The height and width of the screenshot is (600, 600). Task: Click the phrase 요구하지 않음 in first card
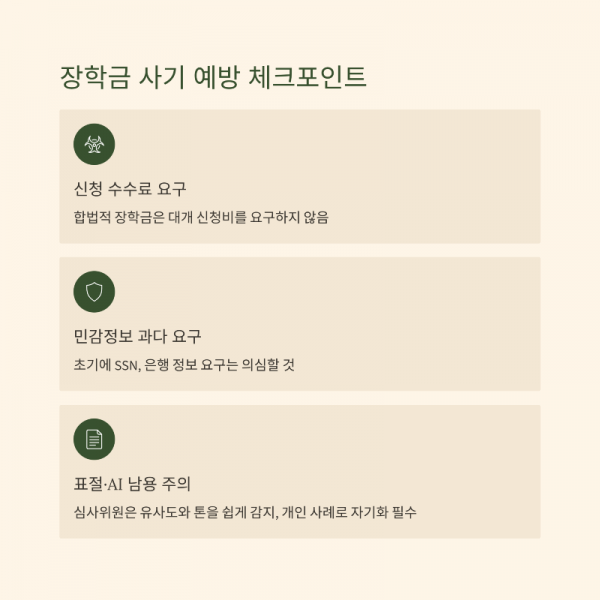(289, 217)
